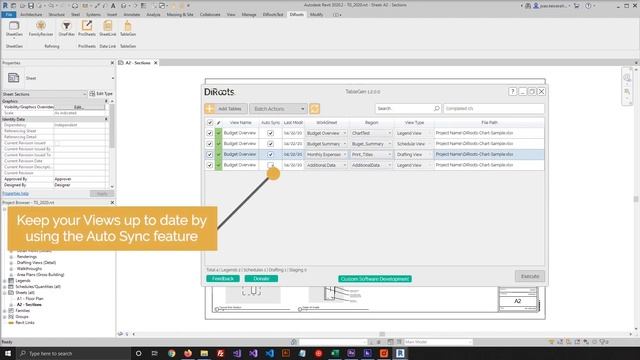Switch to Revit in the taskbar
640x360 pixels.
click(400, 353)
